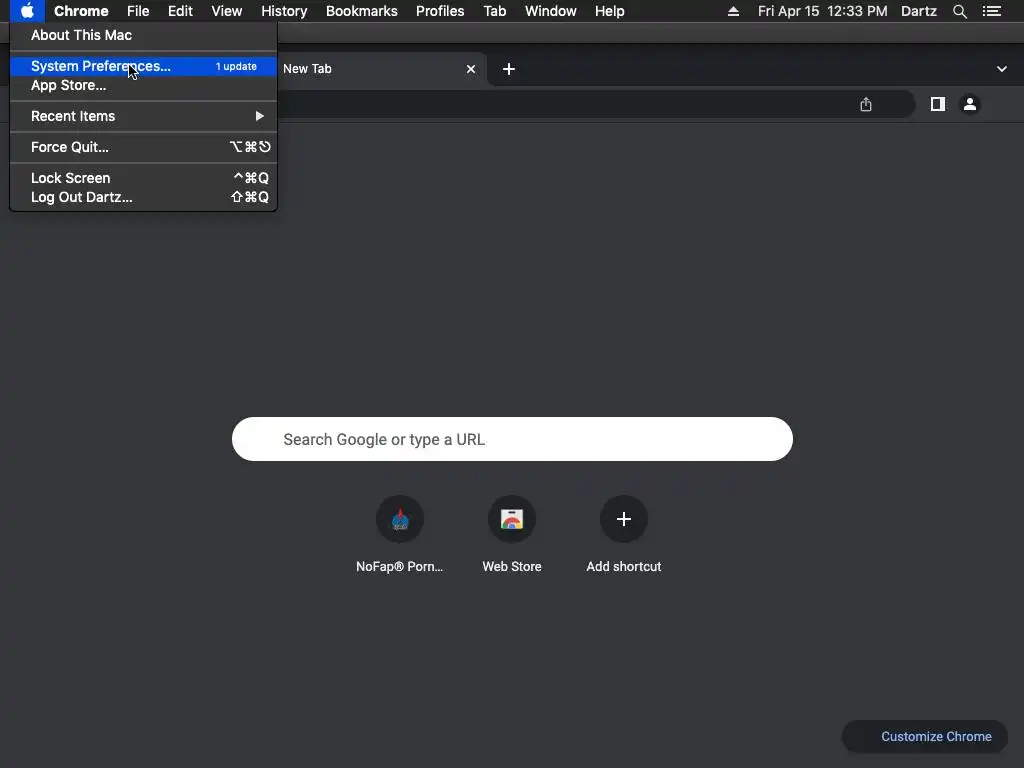Select Lock Screen entry

(x=143, y=178)
